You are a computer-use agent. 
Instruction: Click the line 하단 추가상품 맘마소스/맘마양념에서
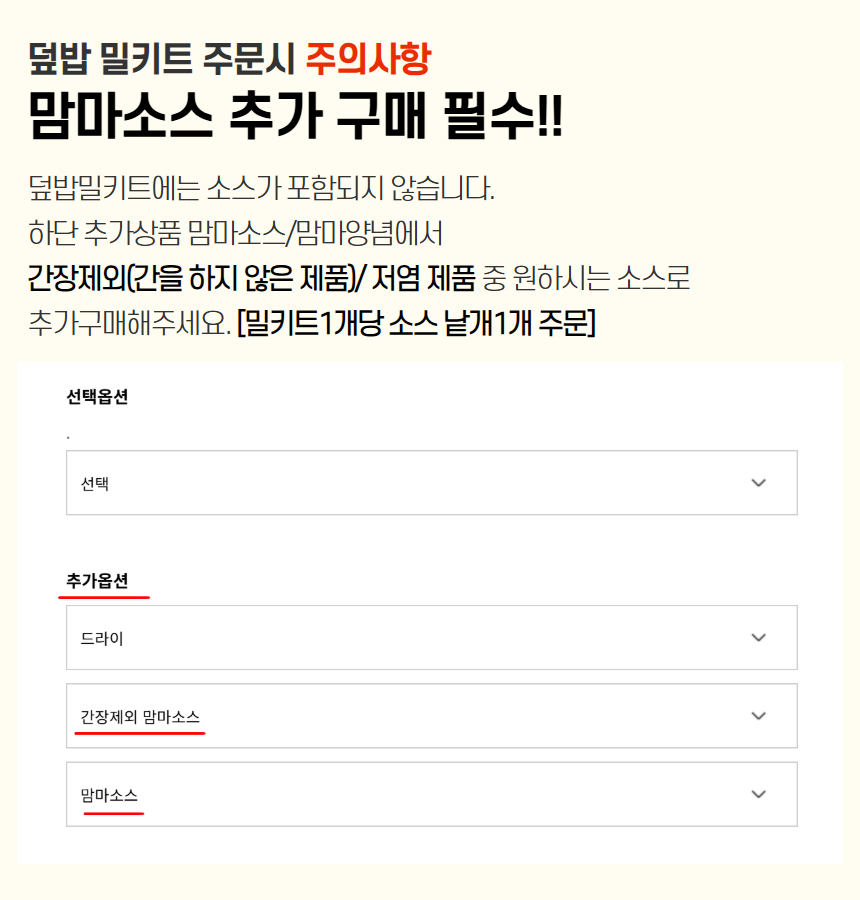pyautogui.click(x=236, y=234)
